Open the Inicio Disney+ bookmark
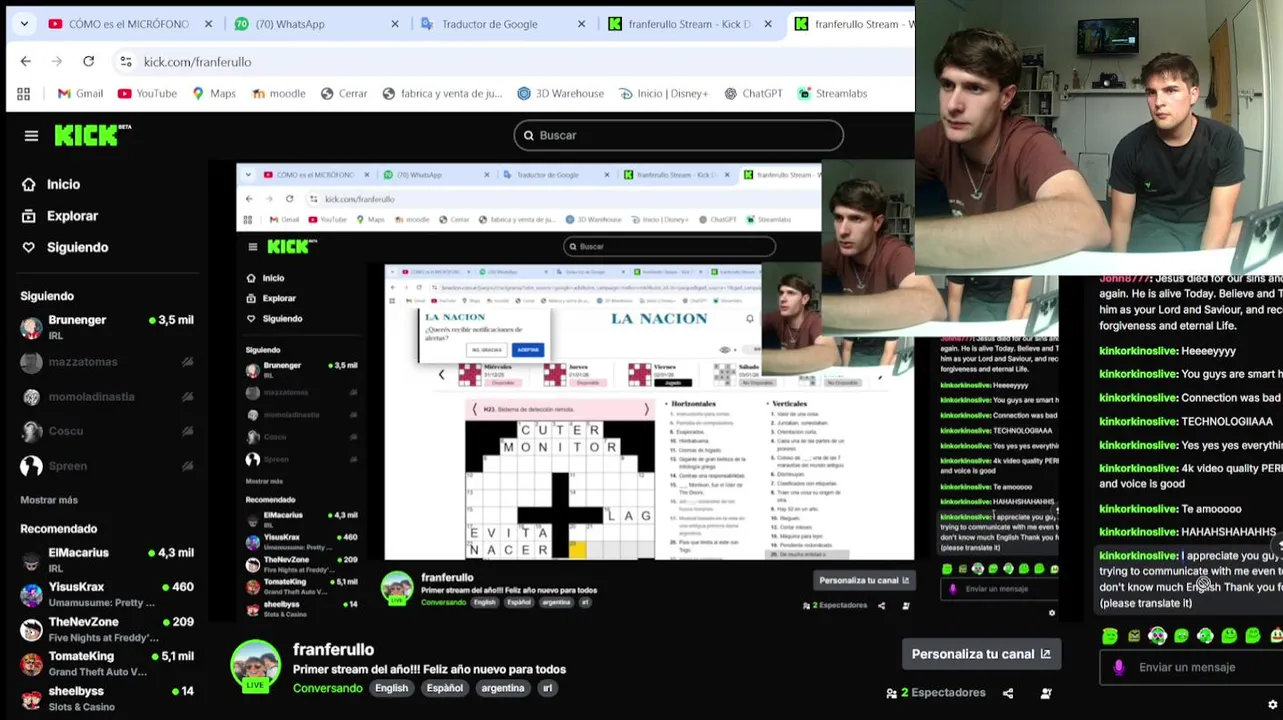 coord(663,93)
